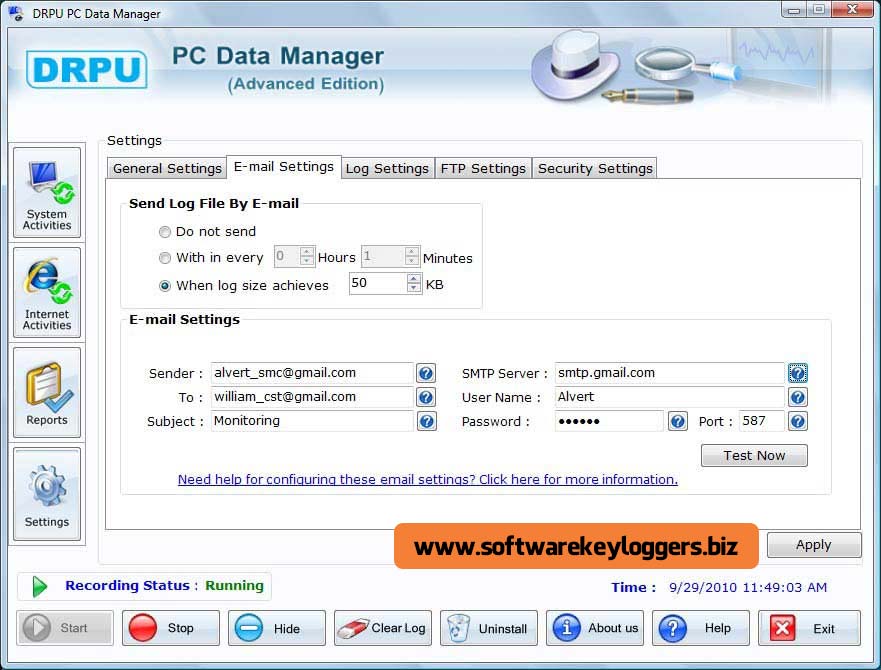Image resolution: width=881 pixels, height=670 pixels.
Task: Open the About us dialog
Action: pyautogui.click(x=595, y=628)
